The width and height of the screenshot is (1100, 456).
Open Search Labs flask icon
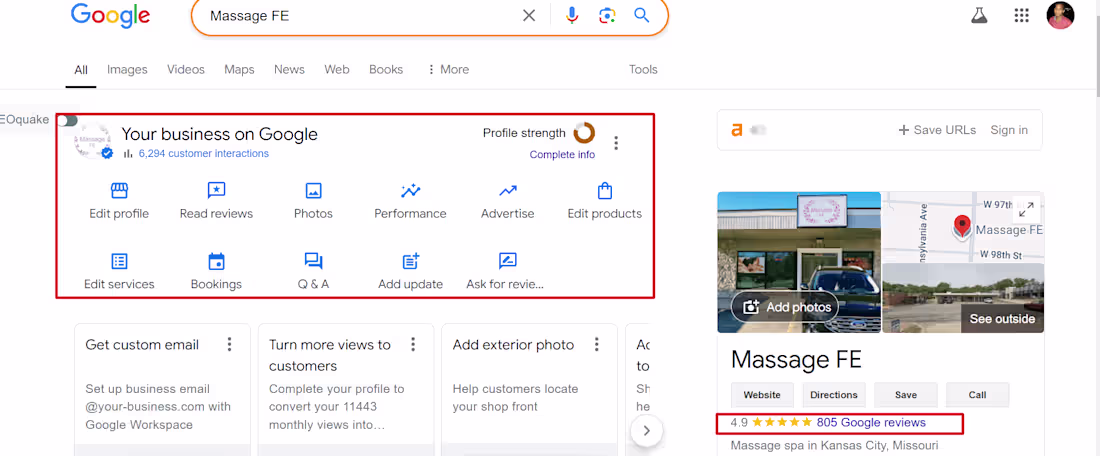(x=979, y=15)
